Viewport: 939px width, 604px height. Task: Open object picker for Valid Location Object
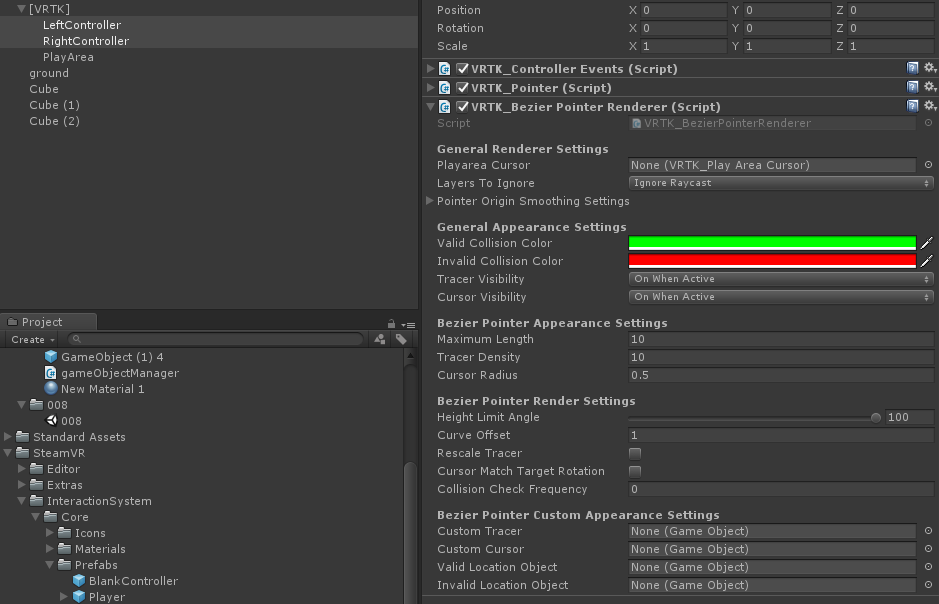tap(928, 567)
